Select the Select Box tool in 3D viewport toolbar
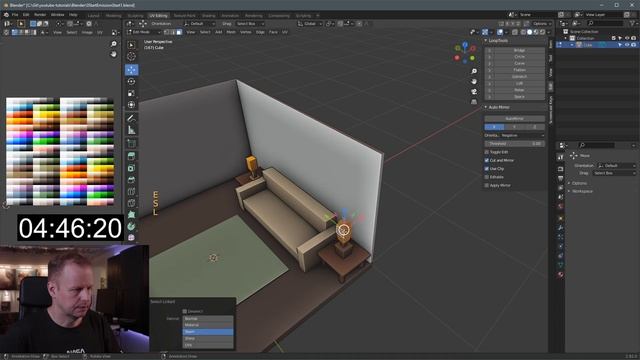640x360 pixels. pyautogui.click(x=131, y=45)
